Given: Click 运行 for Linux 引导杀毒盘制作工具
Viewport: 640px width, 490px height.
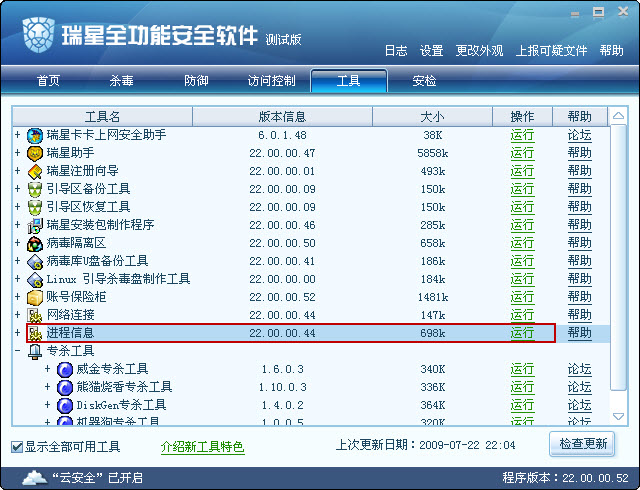Looking at the screenshot, I should point(522,279).
